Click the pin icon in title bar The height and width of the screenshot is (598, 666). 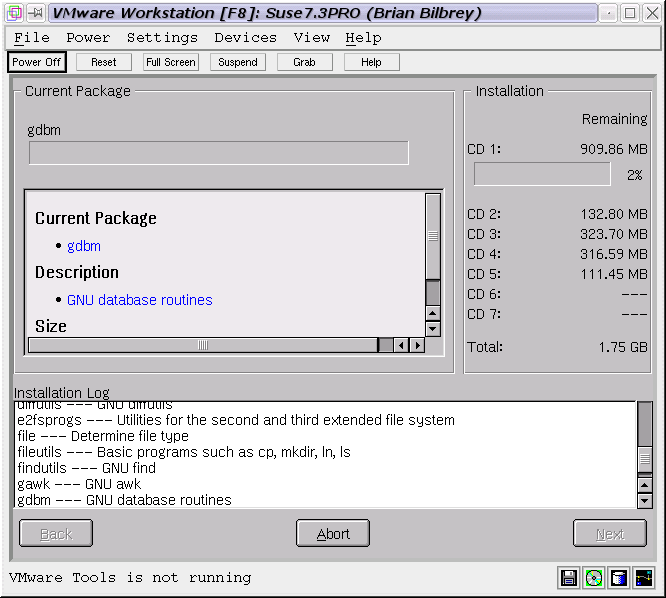click(x=35, y=13)
